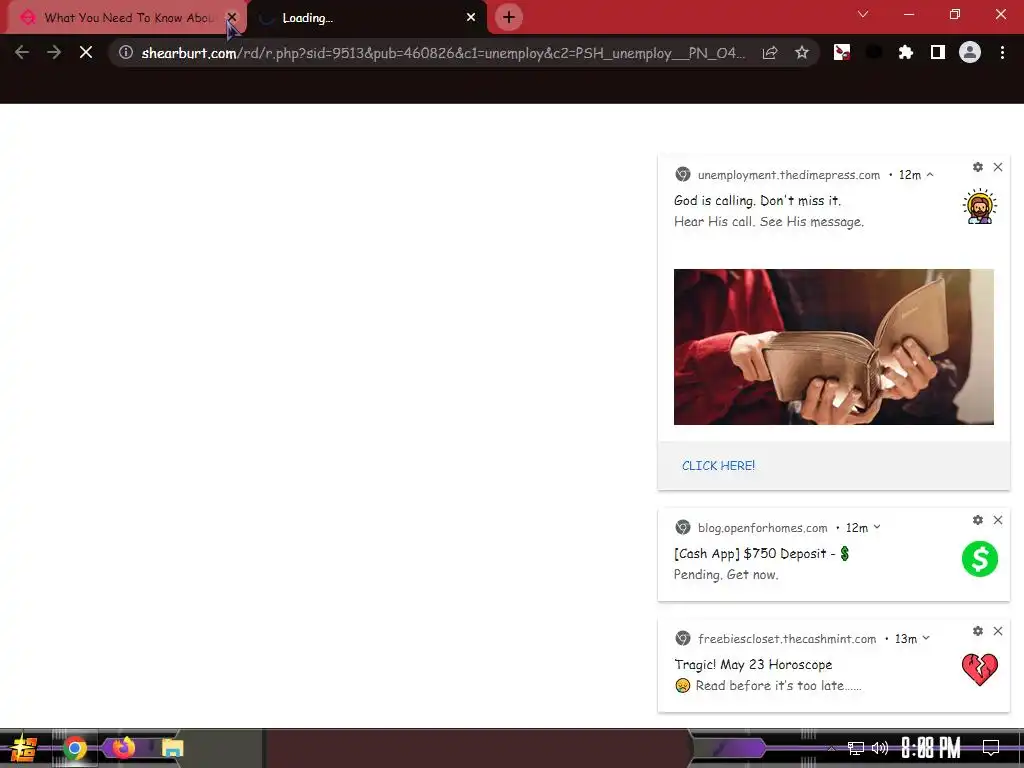1024x768 pixels.
Task: Open the Action Center notification icon
Action: pos(991,748)
